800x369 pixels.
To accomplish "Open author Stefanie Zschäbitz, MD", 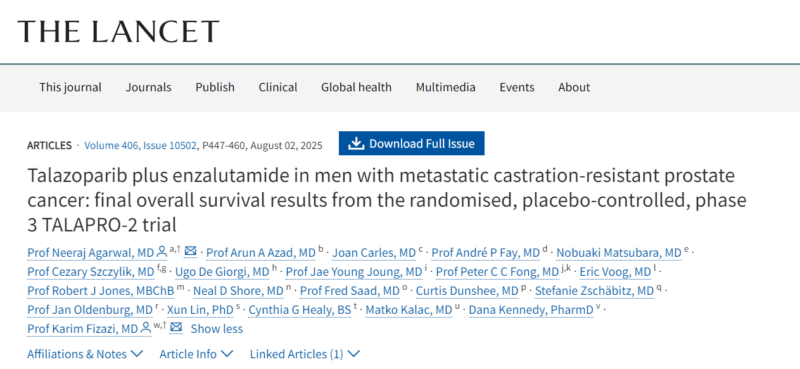I will point(594,291).
